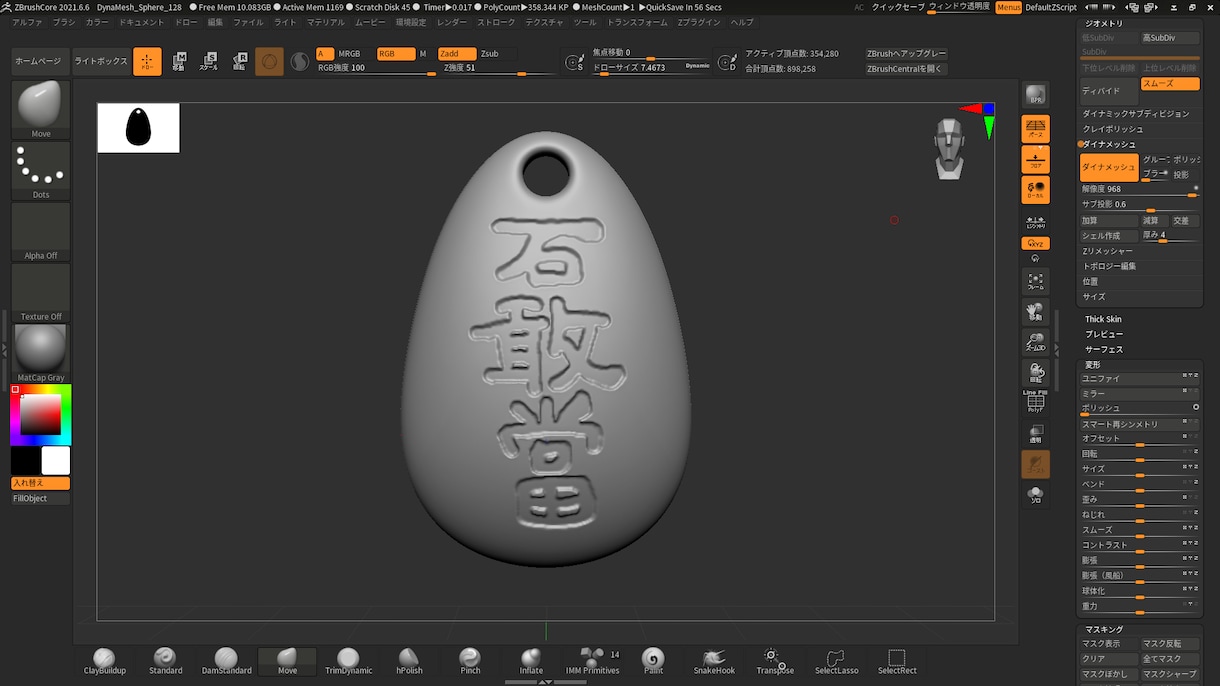Click the ホームページ button
This screenshot has height=686, width=1220.
point(39,62)
